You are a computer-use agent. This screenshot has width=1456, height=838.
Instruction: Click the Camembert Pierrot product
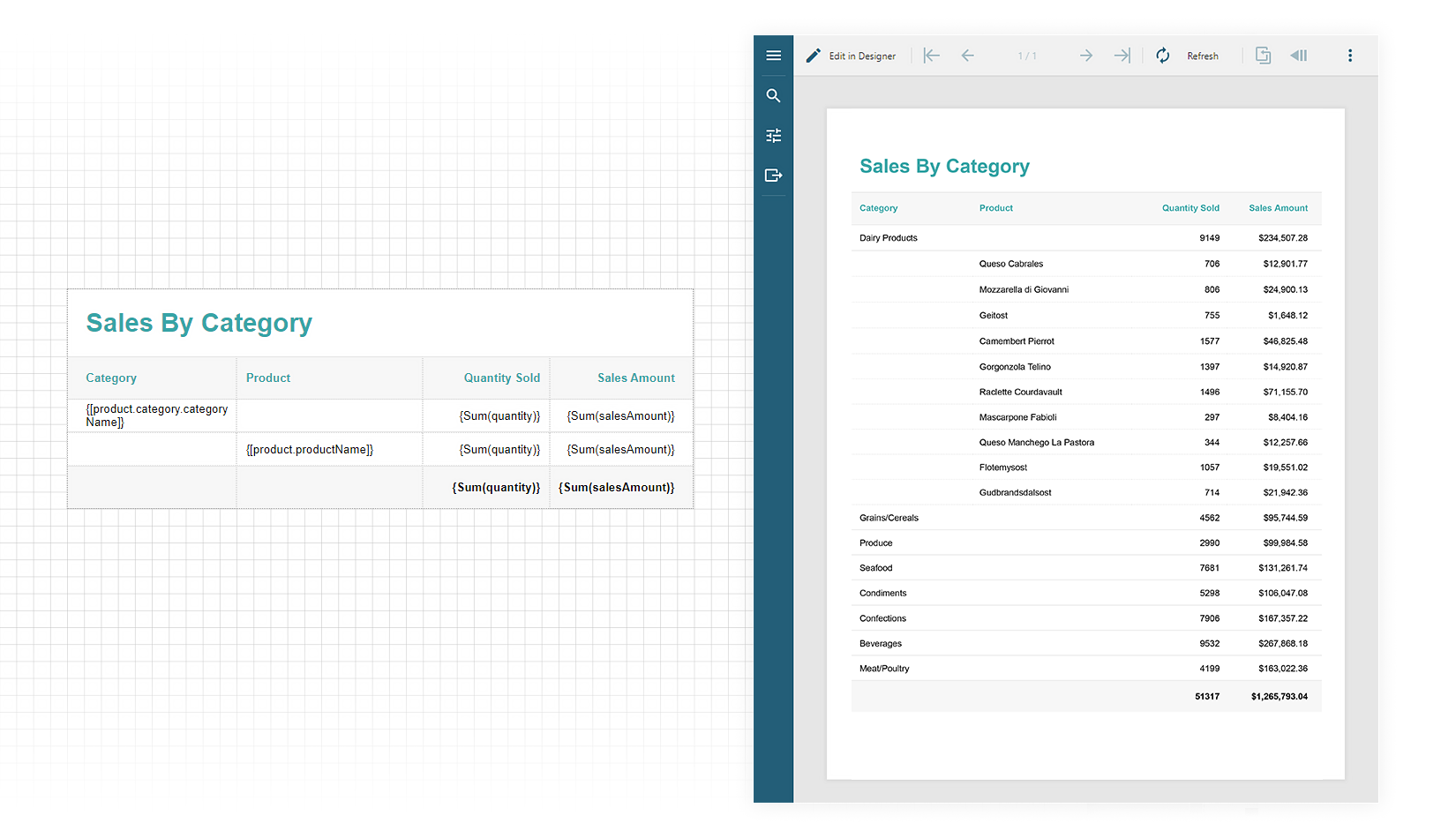1017,340
